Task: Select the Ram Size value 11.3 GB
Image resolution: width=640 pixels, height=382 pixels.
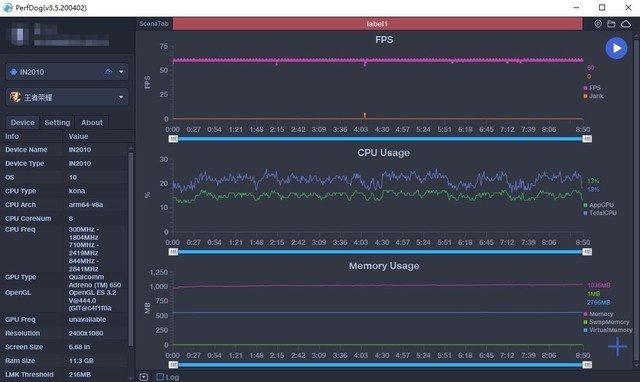Action: (81, 361)
